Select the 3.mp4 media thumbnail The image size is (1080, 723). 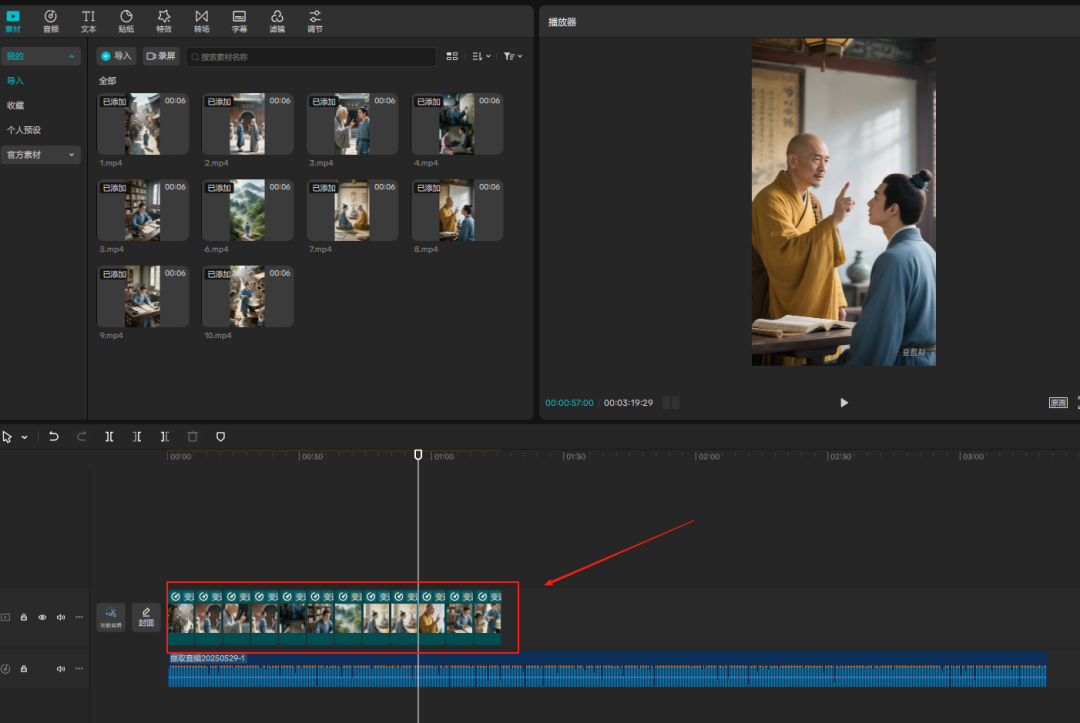[x=352, y=124]
